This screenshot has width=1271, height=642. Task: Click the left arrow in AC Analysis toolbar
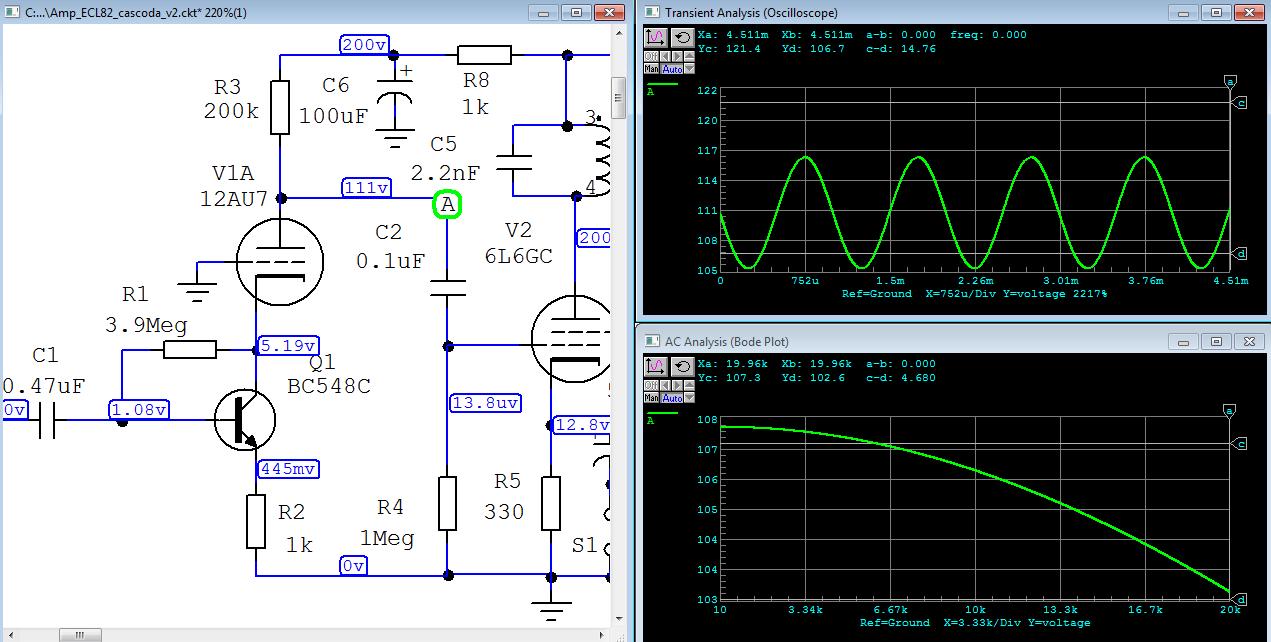[x=665, y=385]
